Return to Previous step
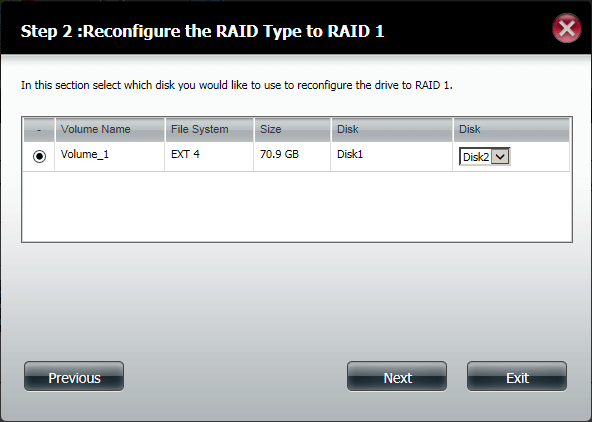This screenshot has height=422, width=592. pos(74,376)
